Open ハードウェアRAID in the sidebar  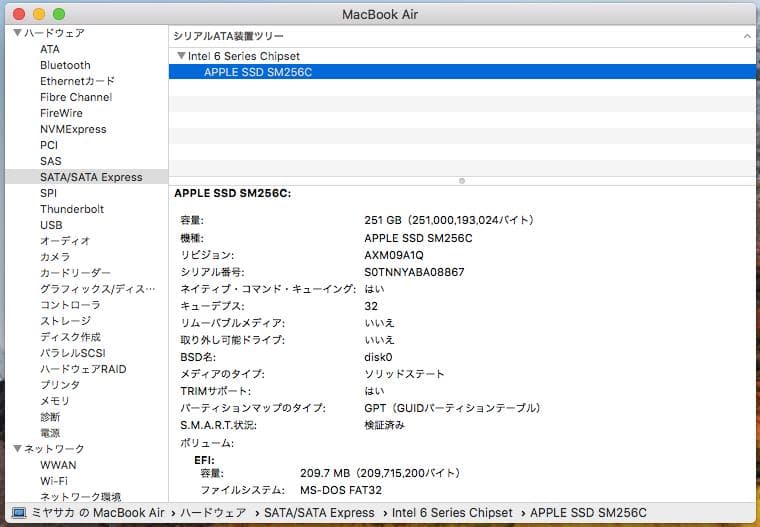tap(83, 369)
